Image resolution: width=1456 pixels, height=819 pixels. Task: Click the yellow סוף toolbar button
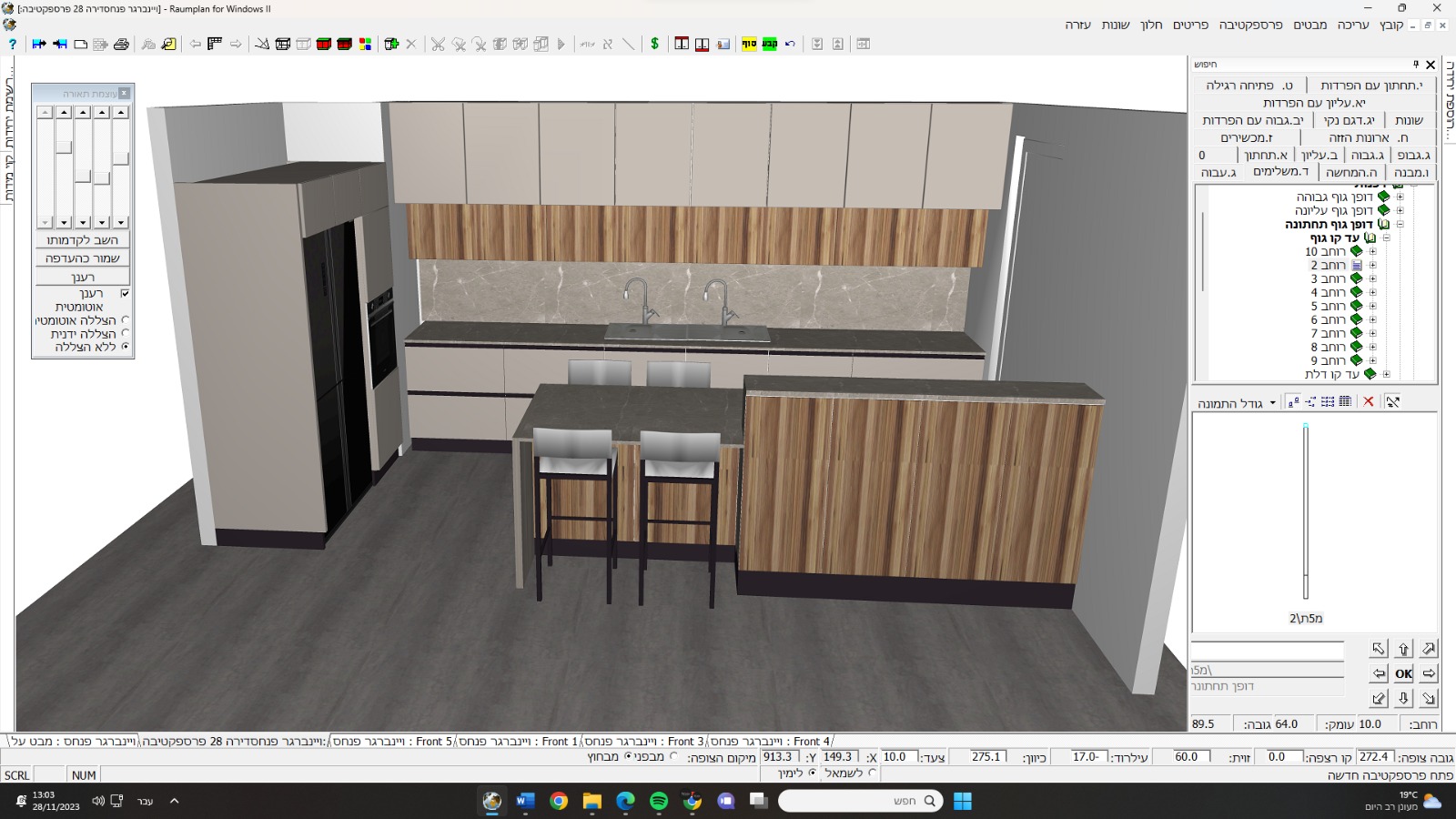tap(749, 44)
